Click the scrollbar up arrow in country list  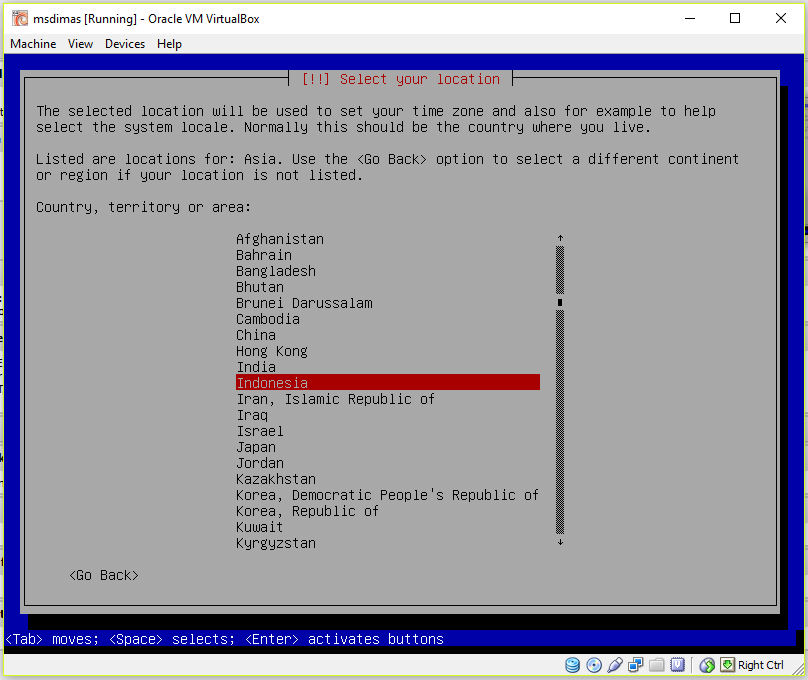(560, 238)
